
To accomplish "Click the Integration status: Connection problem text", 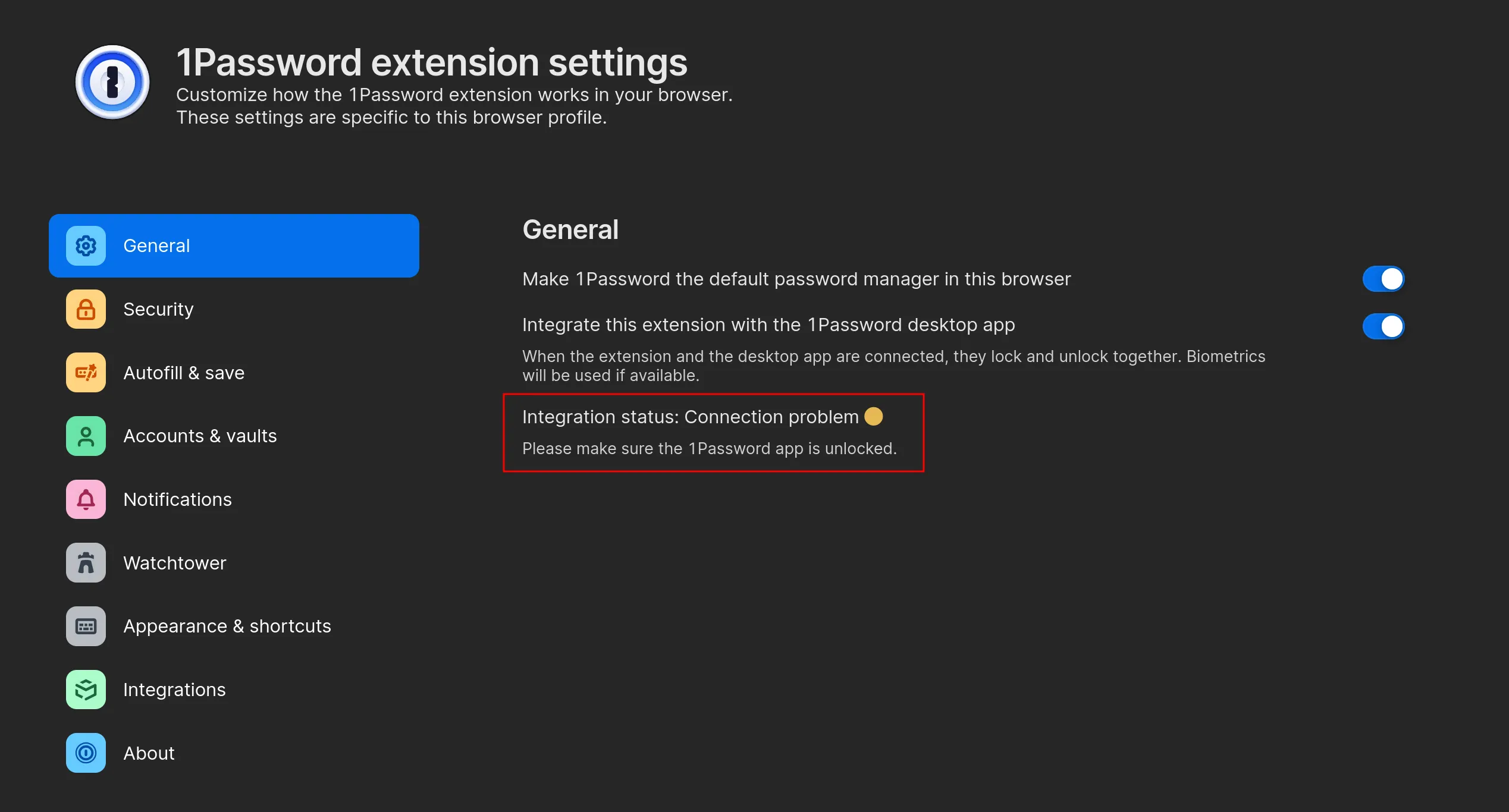I will 690,417.
